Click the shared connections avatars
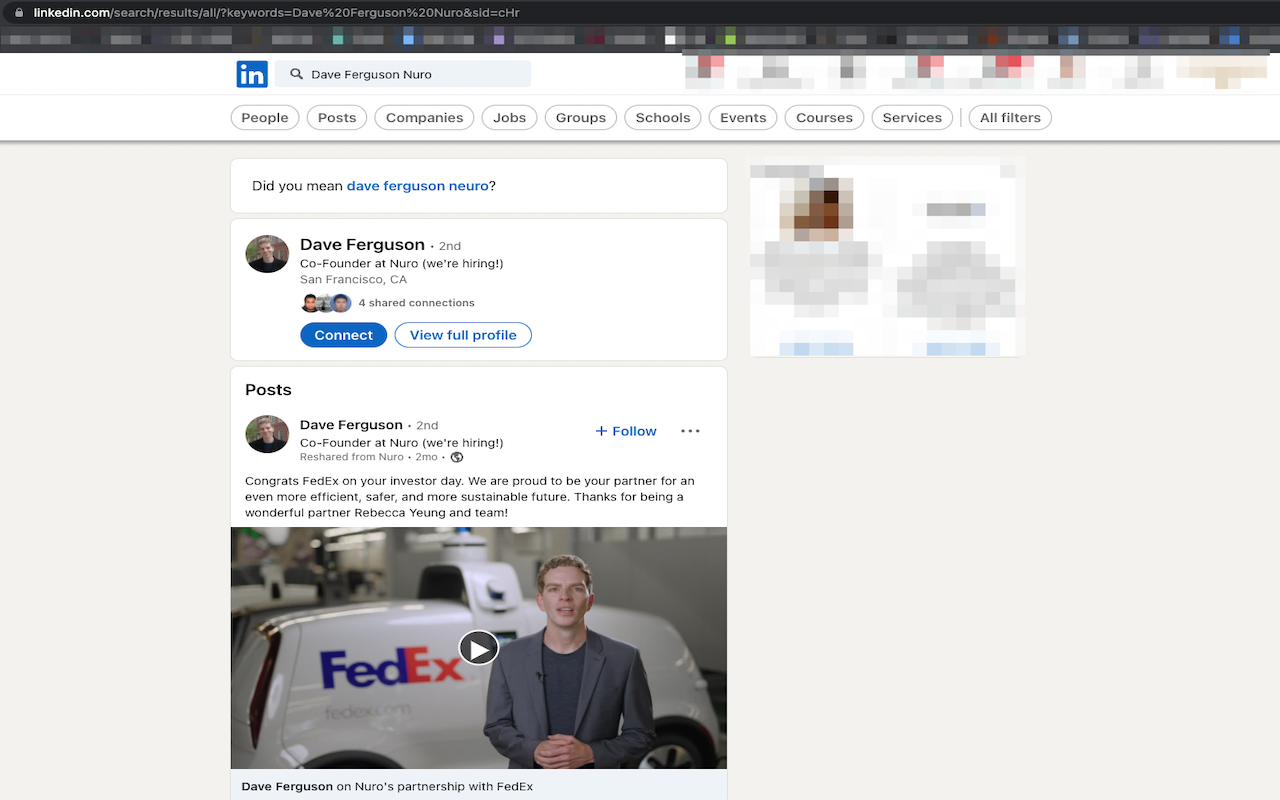This screenshot has width=1280, height=800. [x=324, y=302]
